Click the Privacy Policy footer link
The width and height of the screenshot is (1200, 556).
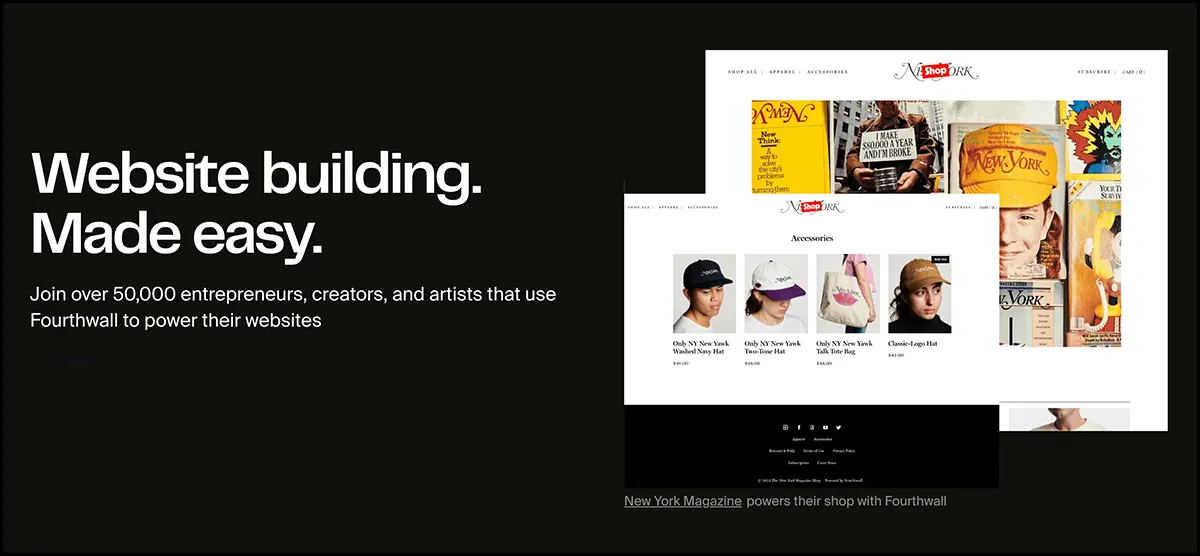coord(844,451)
